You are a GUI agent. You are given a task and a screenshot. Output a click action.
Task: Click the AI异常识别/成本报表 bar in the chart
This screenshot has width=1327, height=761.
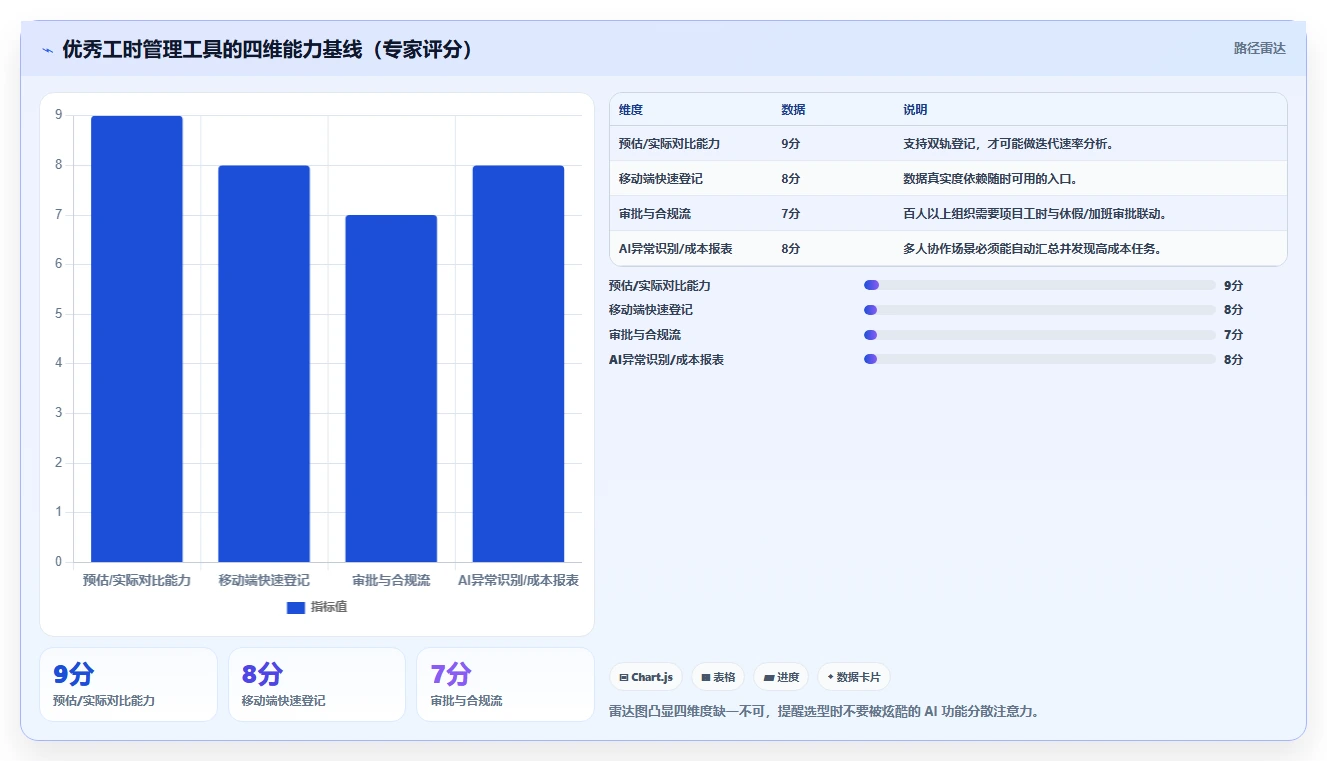(518, 364)
